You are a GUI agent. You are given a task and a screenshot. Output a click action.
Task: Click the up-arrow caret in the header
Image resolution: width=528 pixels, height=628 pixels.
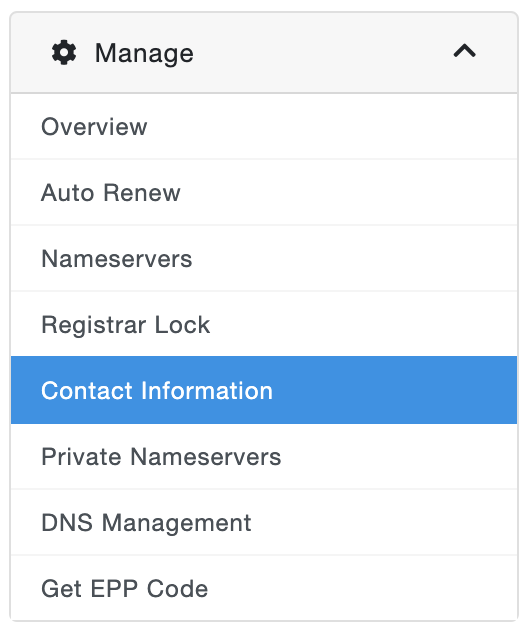pos(464,51)
